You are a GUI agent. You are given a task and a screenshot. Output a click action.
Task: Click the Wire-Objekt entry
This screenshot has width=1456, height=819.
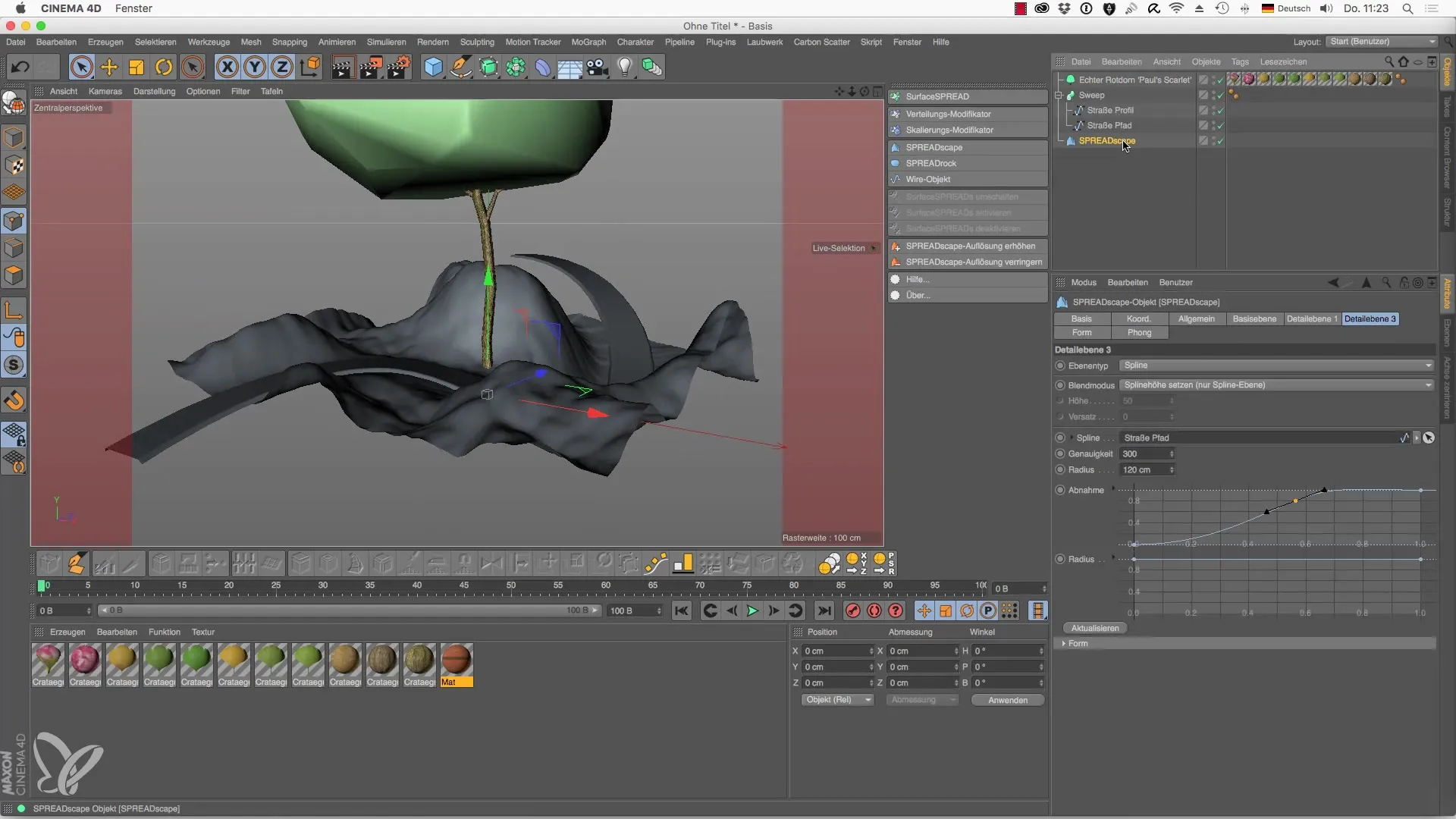(968, 179)
